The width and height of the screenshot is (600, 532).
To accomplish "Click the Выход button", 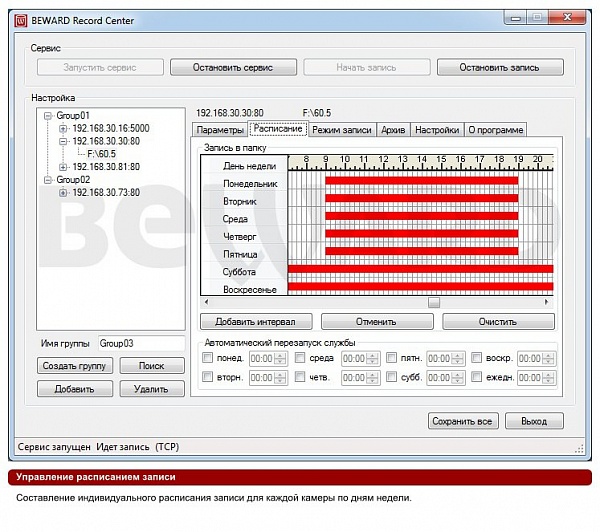I will [x=534, y=421].
